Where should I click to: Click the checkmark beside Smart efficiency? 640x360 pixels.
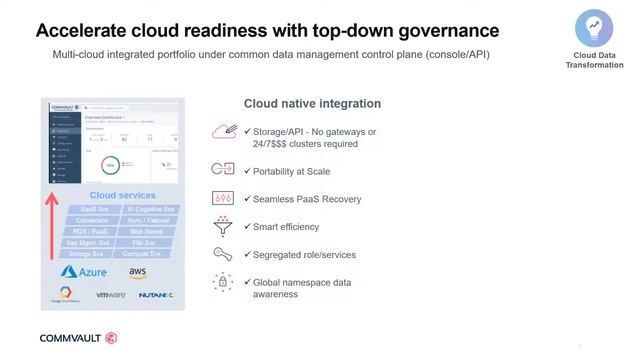click(x=247, y=226)
